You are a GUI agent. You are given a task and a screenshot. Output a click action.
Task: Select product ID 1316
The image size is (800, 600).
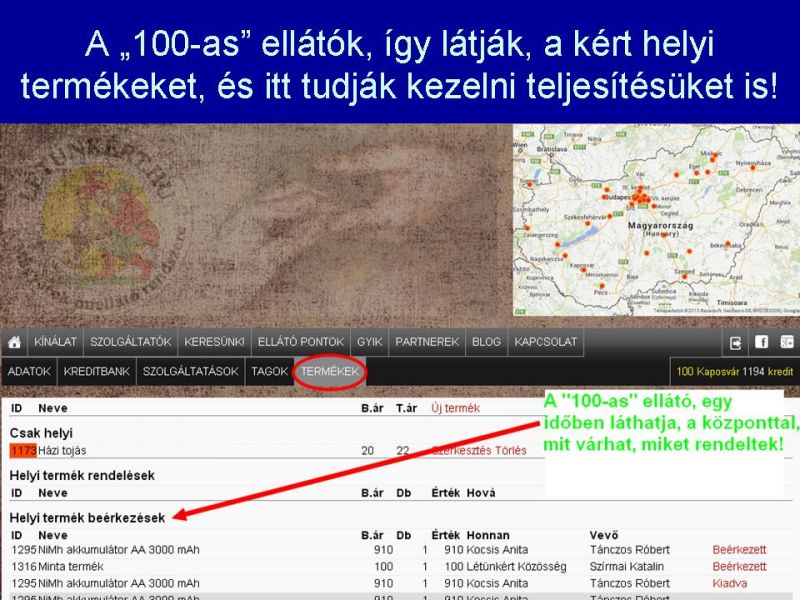pyautogui.click(x=23, y=566)
